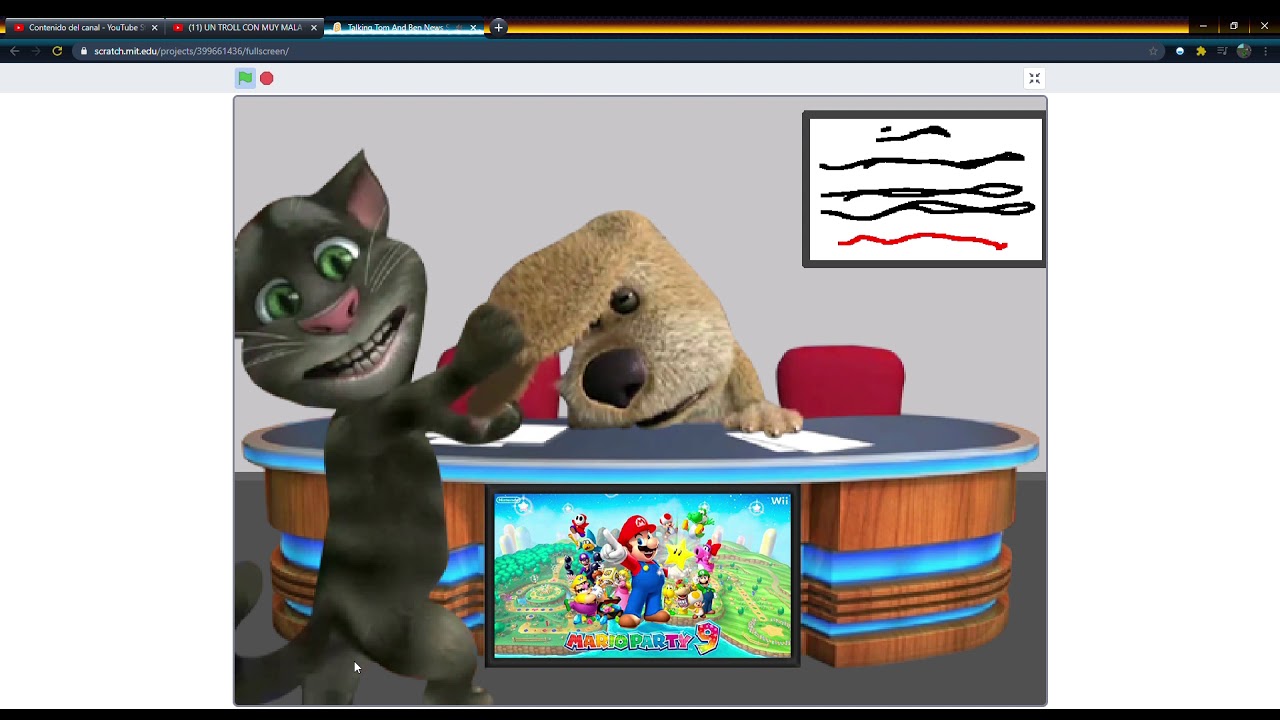The width and height of the screenshot is (1280, 720).
Task: View site info via padlock icon
Action: coord(84,51)
